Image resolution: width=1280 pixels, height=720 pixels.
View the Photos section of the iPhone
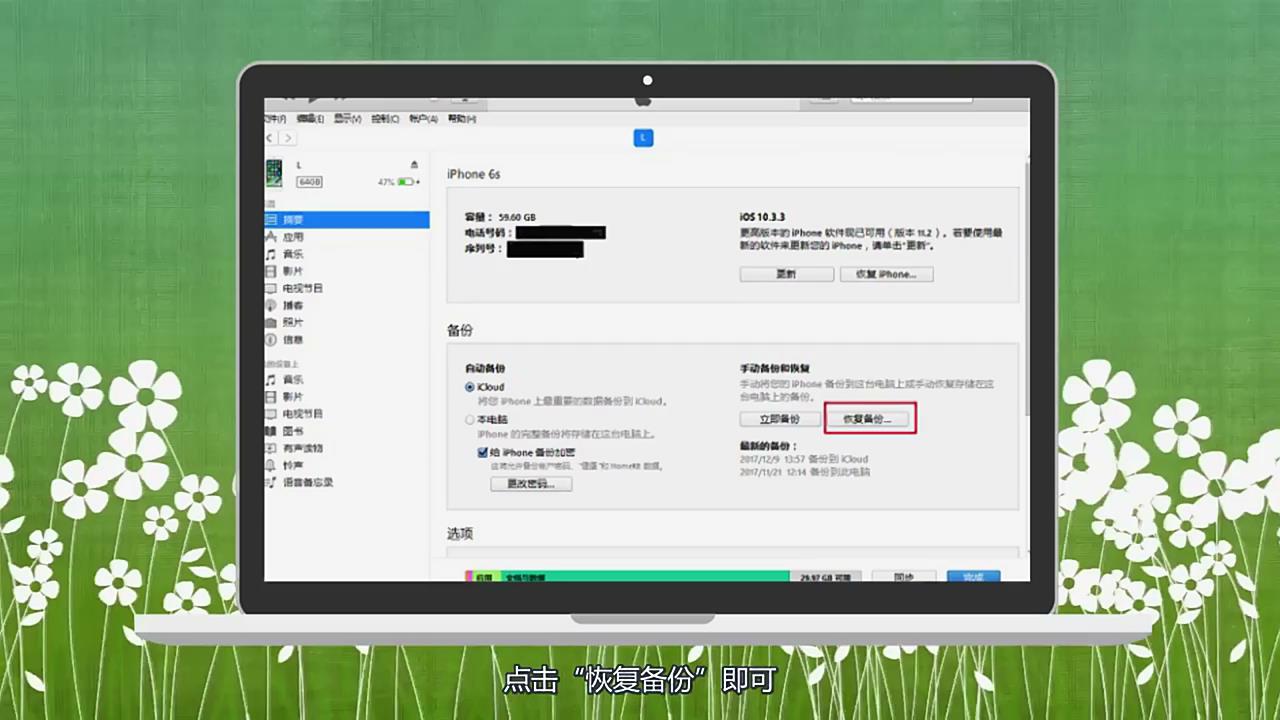click(293, 322)
